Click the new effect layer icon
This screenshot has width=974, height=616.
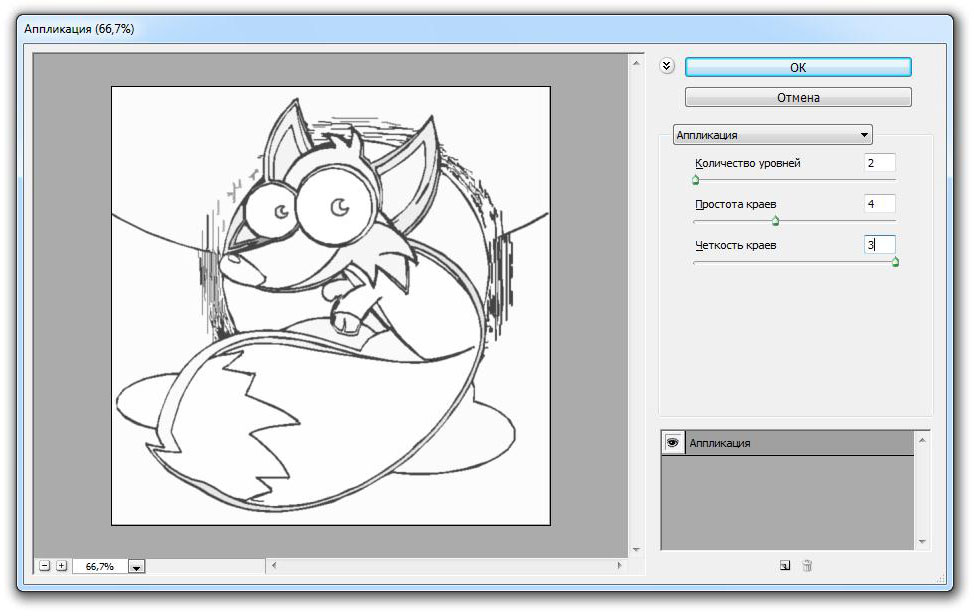click(x=785, y=565)
